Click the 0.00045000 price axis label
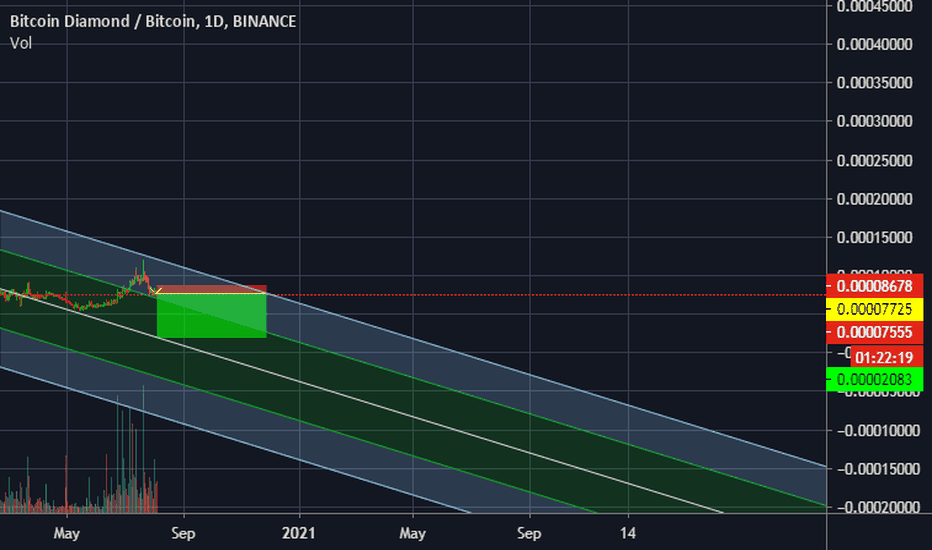932x550 pixels. point(874,7)
